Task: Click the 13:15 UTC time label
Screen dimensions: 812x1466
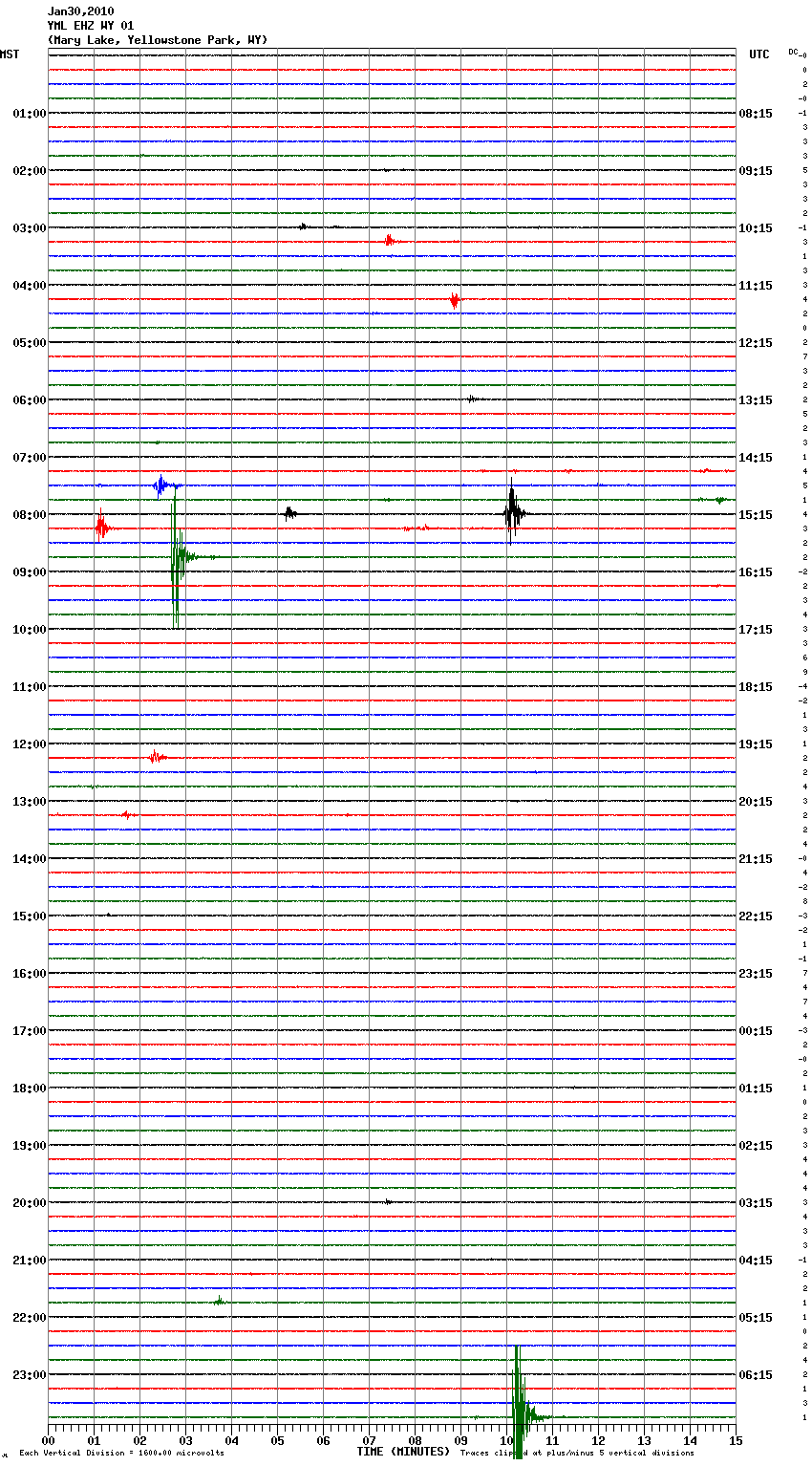Action: (756, 400)
